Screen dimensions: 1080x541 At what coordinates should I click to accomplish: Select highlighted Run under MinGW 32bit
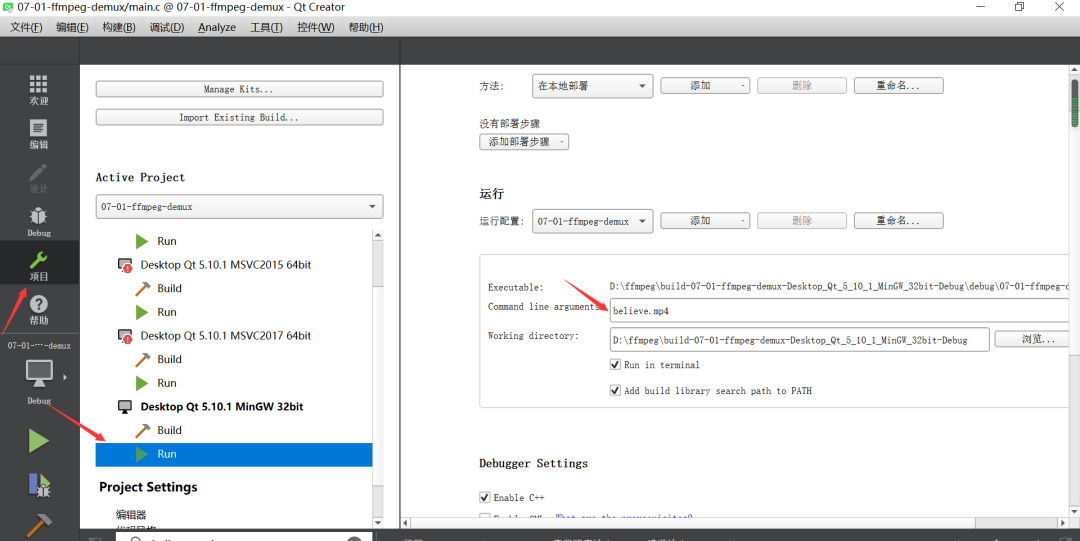coord(234,454)
